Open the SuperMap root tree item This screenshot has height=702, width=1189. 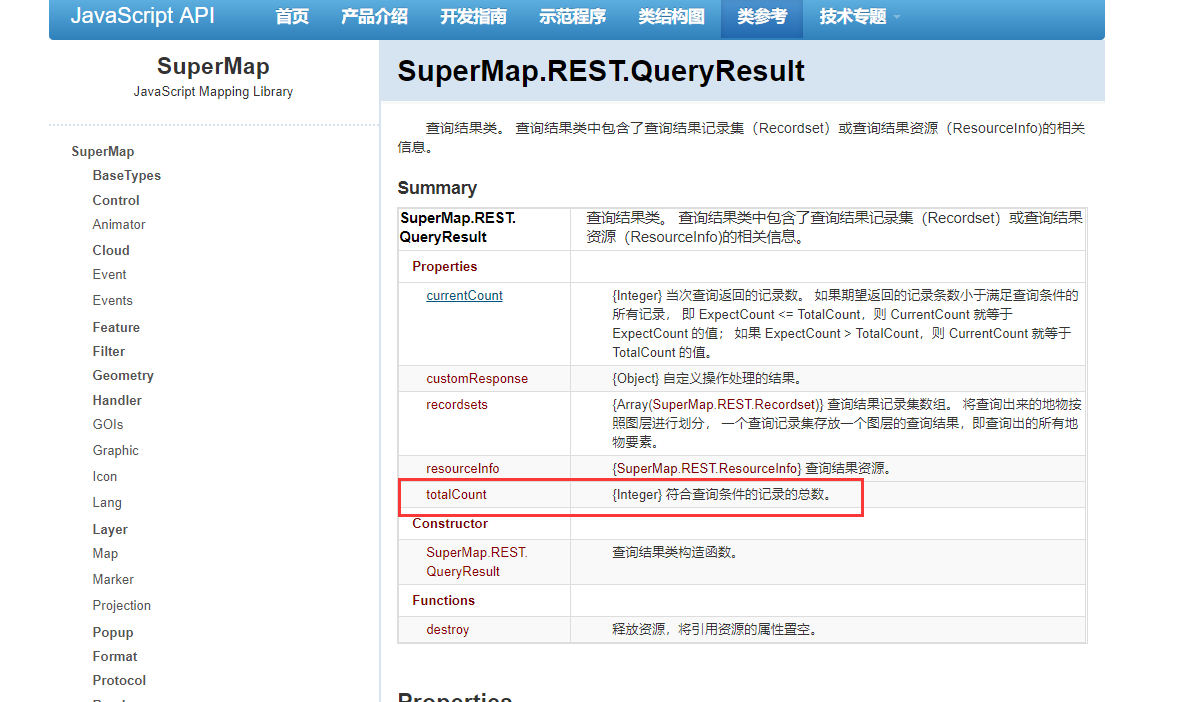pos(102,152)
